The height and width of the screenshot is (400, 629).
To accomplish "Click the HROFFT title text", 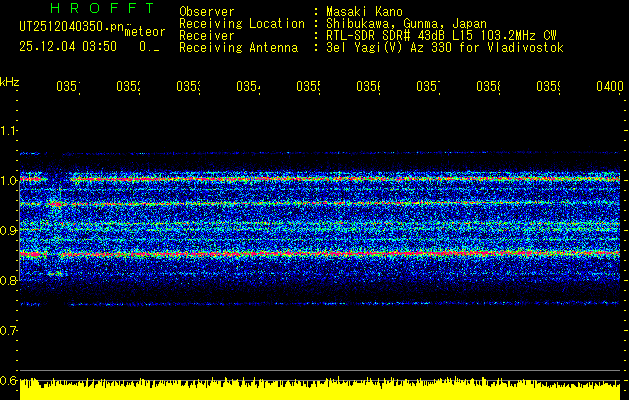I will tap(102, 8).
